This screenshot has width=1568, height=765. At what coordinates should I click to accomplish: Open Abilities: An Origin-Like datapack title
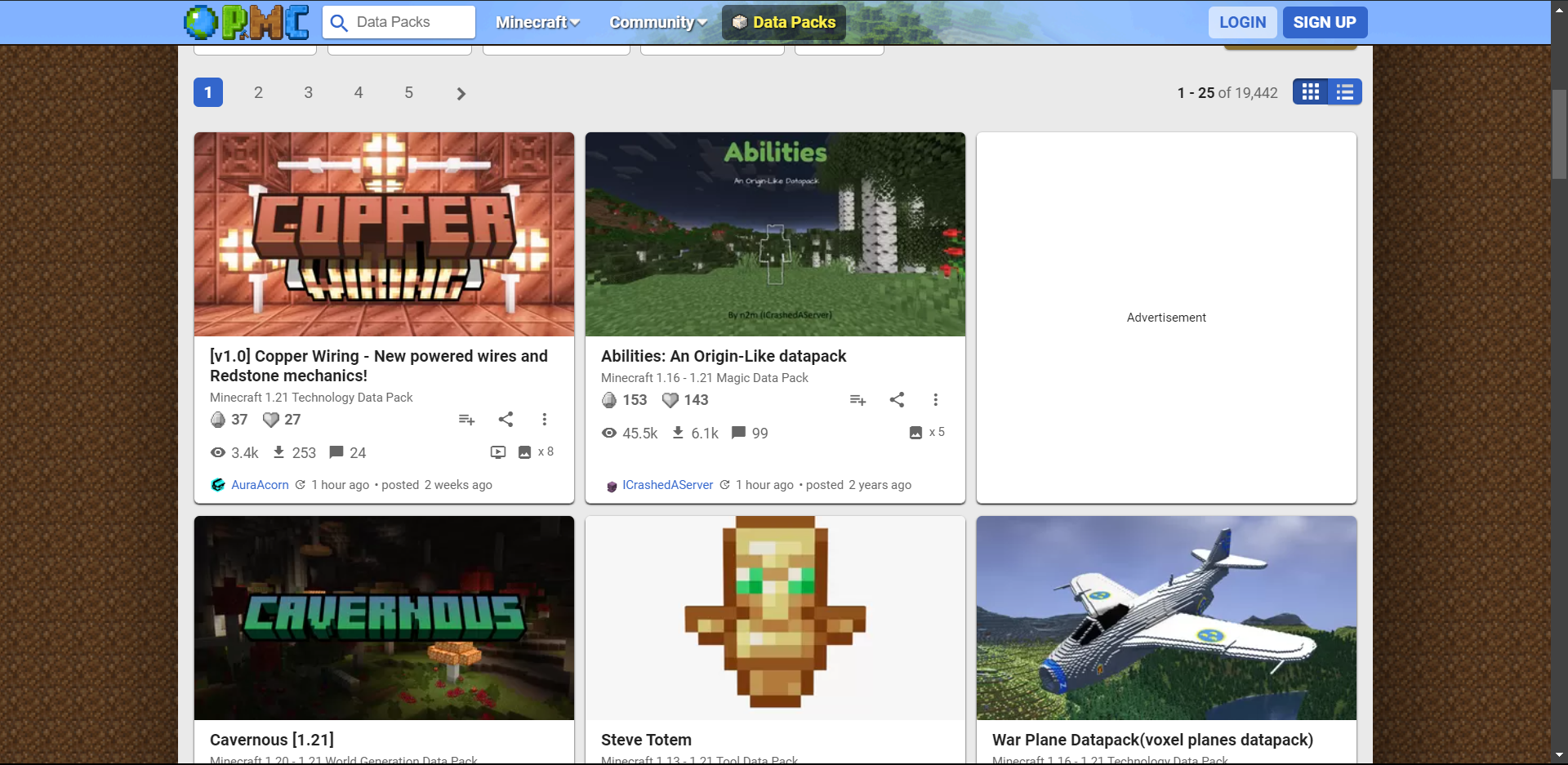(724, 356)
